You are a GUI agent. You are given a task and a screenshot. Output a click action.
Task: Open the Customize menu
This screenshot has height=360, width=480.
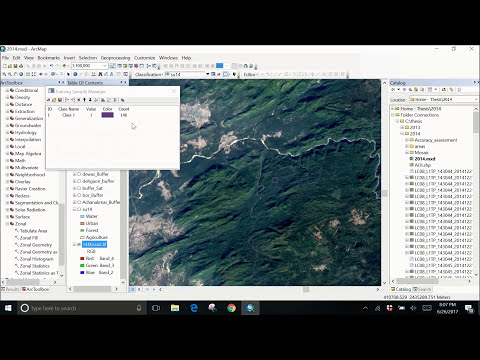pyautogui.click(x=144, y=58)
